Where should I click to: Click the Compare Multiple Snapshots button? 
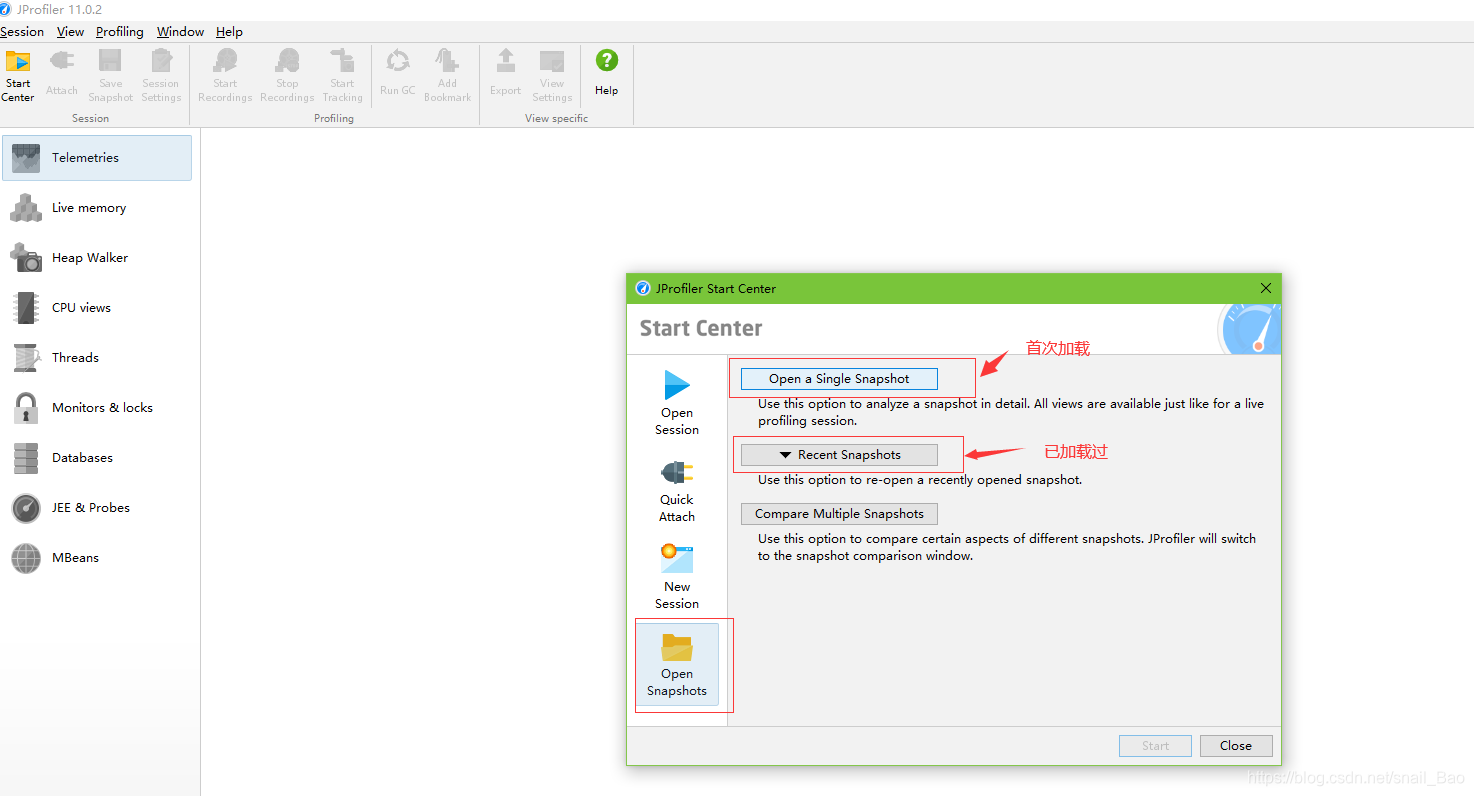click(x=839, y=514)
